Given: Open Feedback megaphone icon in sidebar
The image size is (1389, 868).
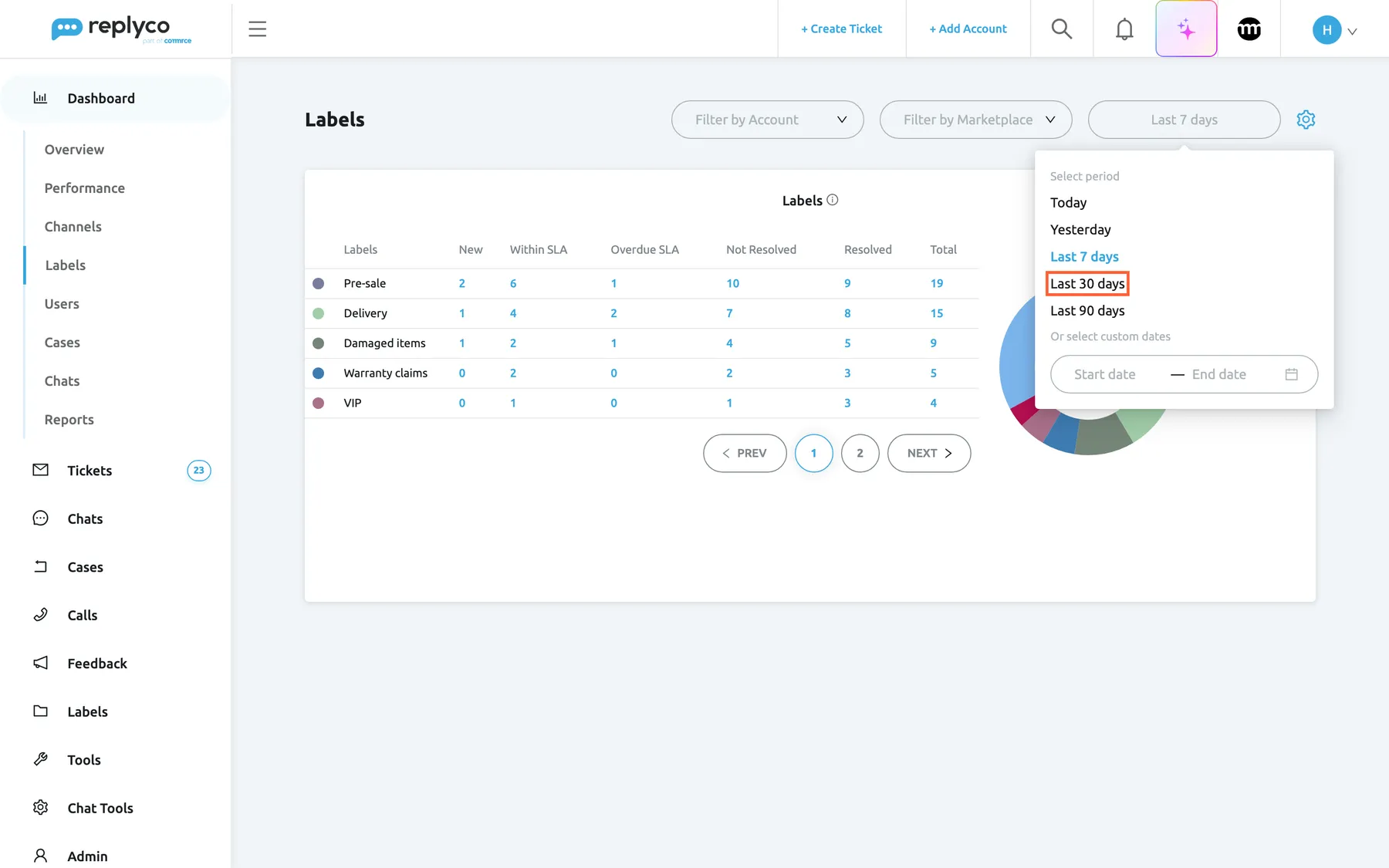Looking at the screenshot, I should 41,663.
